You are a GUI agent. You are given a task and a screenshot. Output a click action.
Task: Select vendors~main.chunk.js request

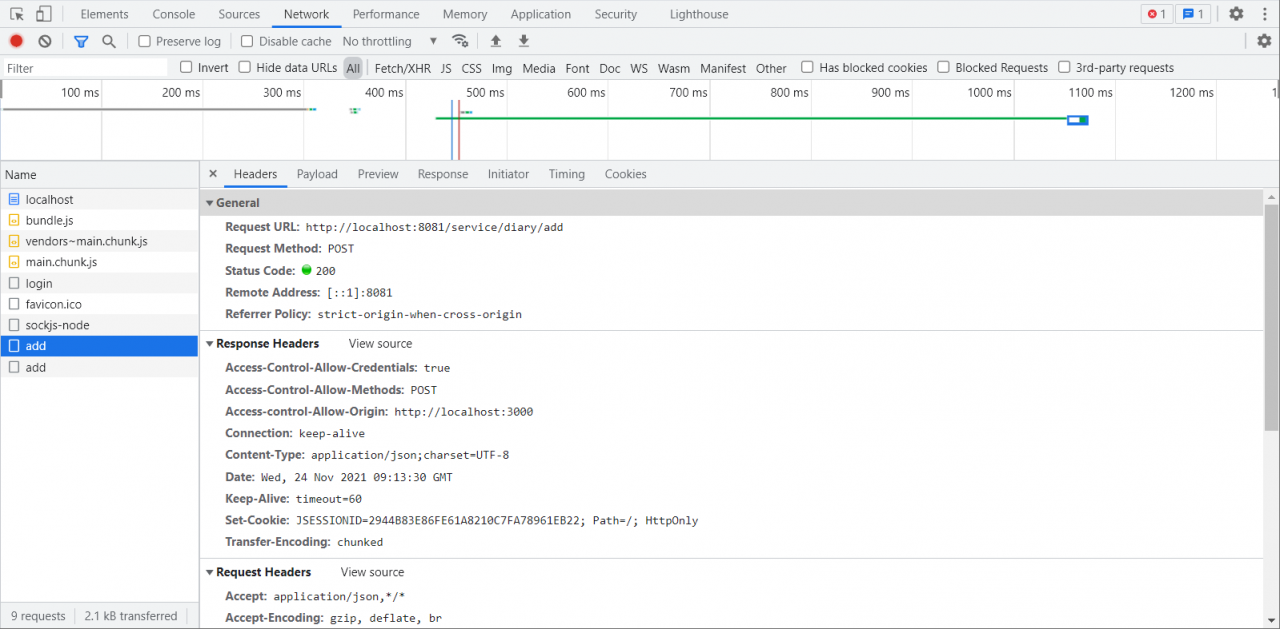(100, 241)
